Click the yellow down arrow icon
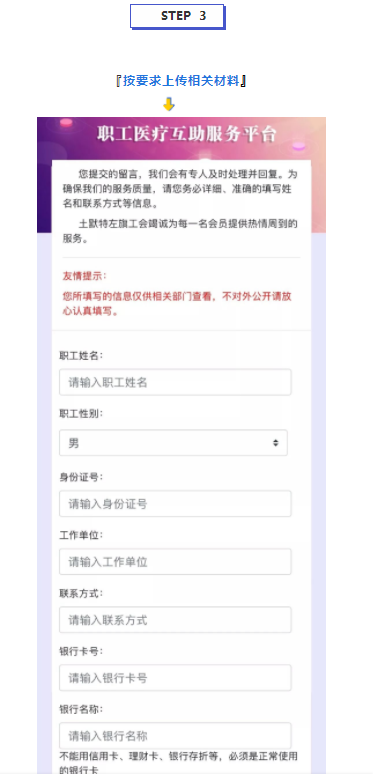Viewport: 373px width, 774px height. point(169,104)
